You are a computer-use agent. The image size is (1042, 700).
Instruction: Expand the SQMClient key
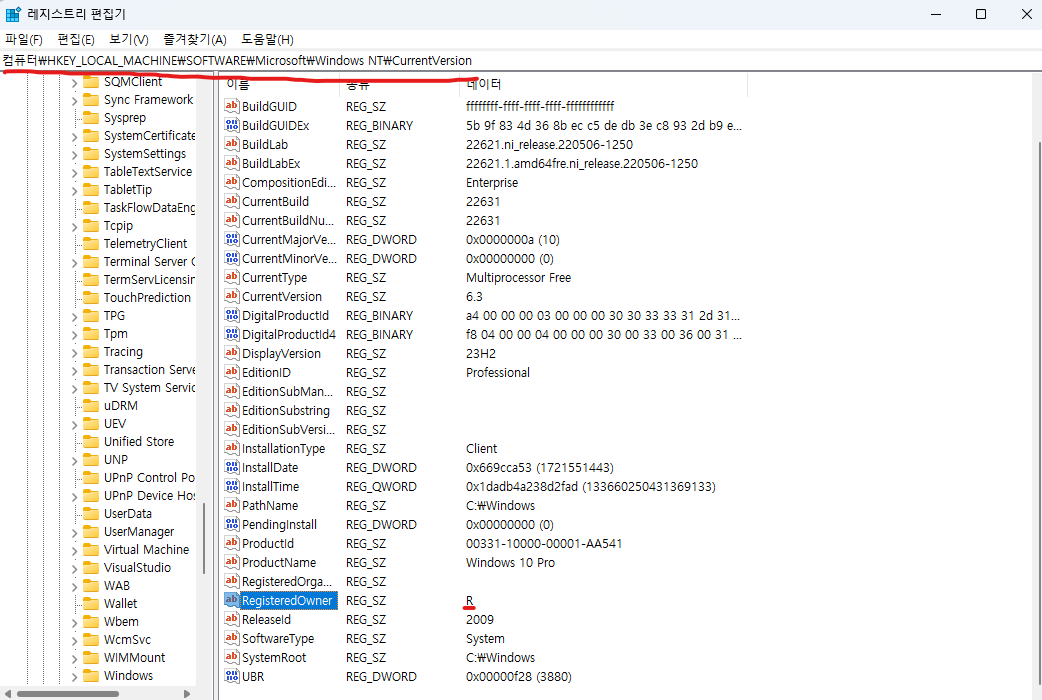pyautogui.click(x=74, y=83)
